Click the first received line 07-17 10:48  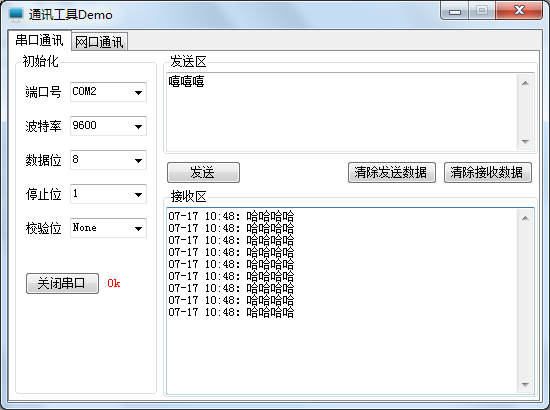231,216
